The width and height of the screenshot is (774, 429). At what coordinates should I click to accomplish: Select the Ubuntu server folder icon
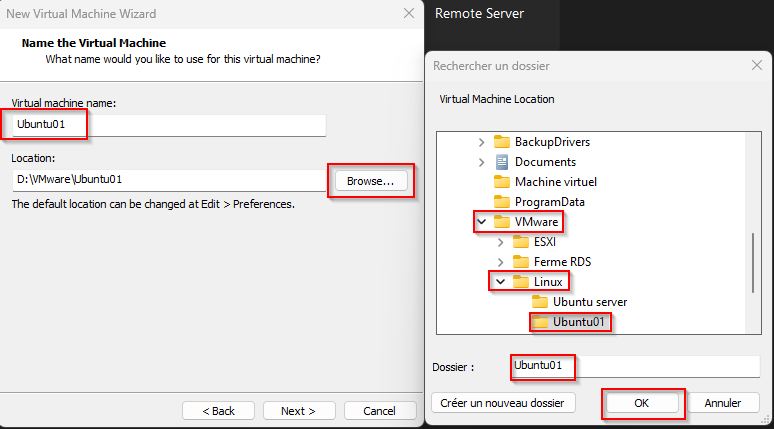tap(540, 302)
